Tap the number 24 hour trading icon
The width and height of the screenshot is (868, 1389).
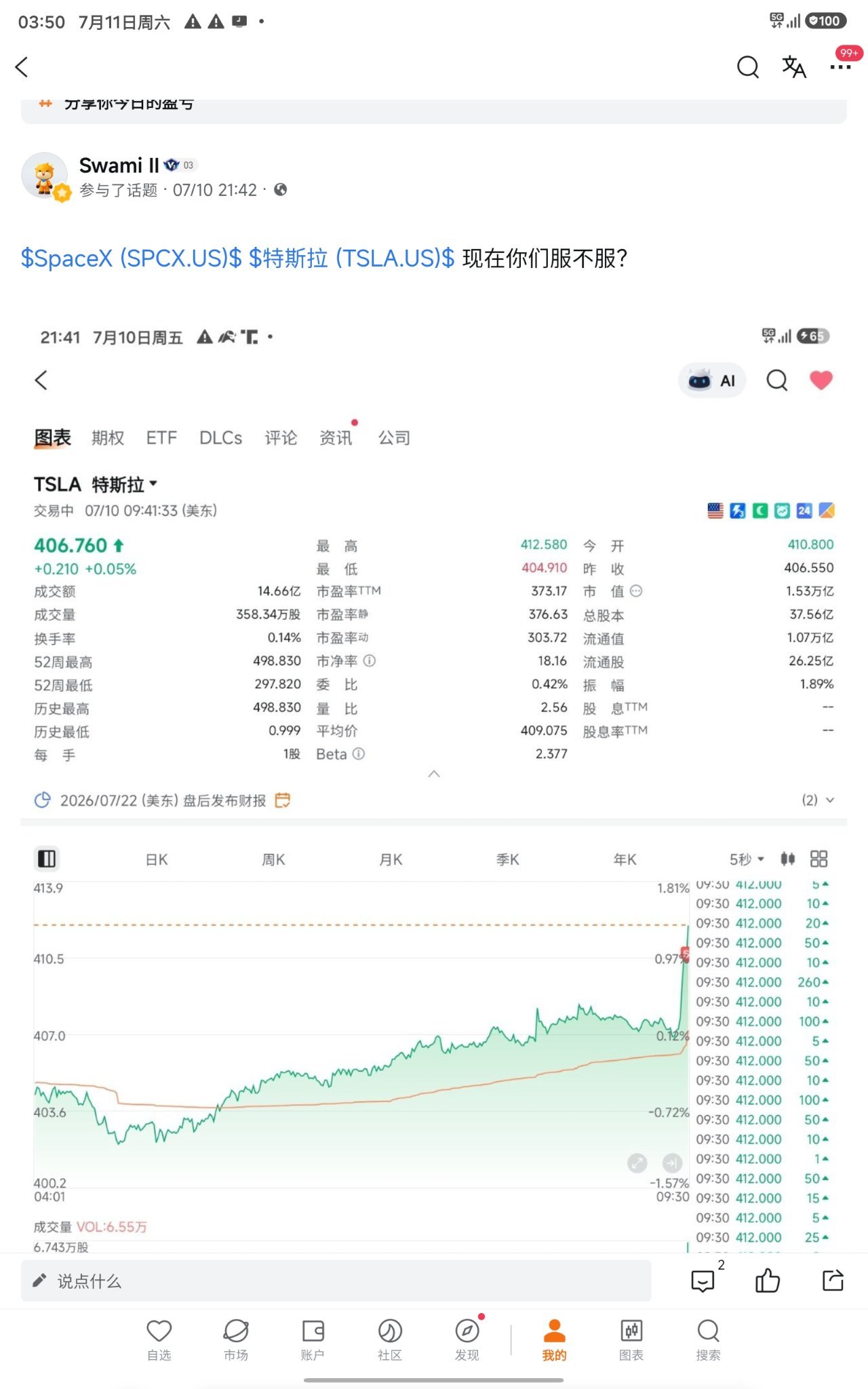pyautogui.click(x=804, y=511)
